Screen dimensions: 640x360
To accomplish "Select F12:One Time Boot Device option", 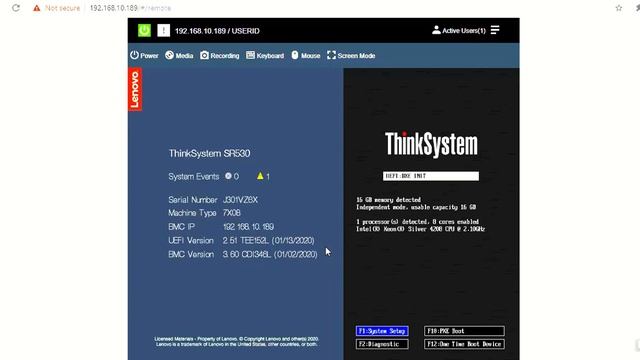I will 464,344.
